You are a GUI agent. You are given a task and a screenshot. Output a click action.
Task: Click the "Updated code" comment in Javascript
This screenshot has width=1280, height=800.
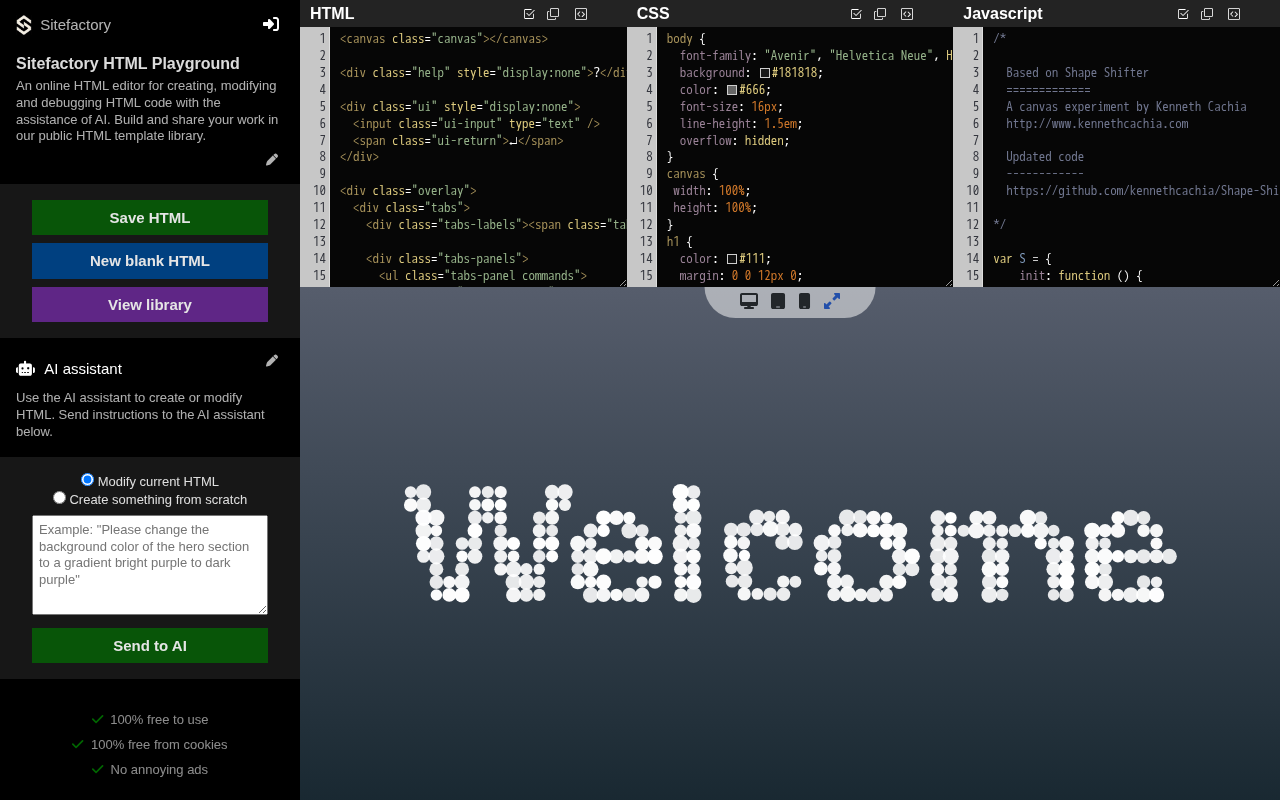point(1045,157)
